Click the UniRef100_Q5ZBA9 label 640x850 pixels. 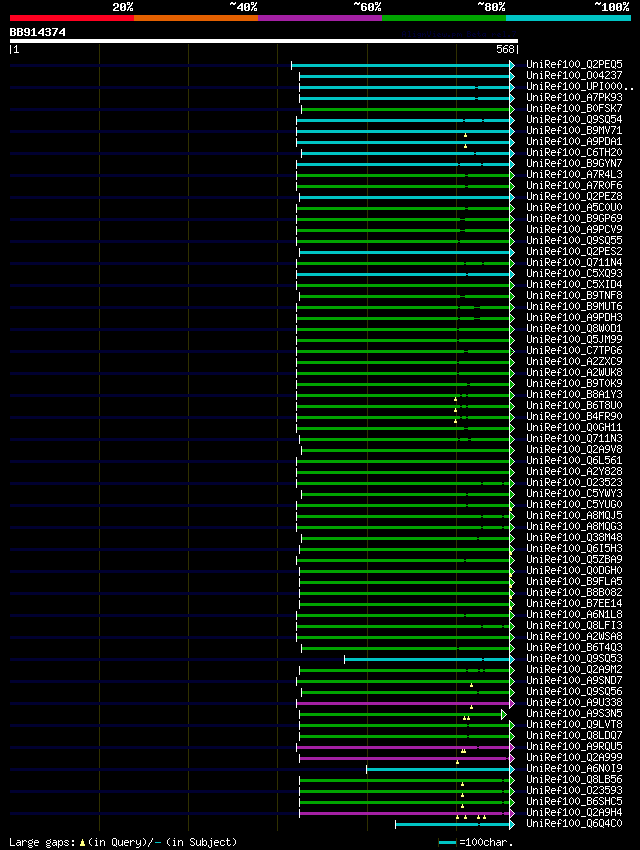coord(574,559)
